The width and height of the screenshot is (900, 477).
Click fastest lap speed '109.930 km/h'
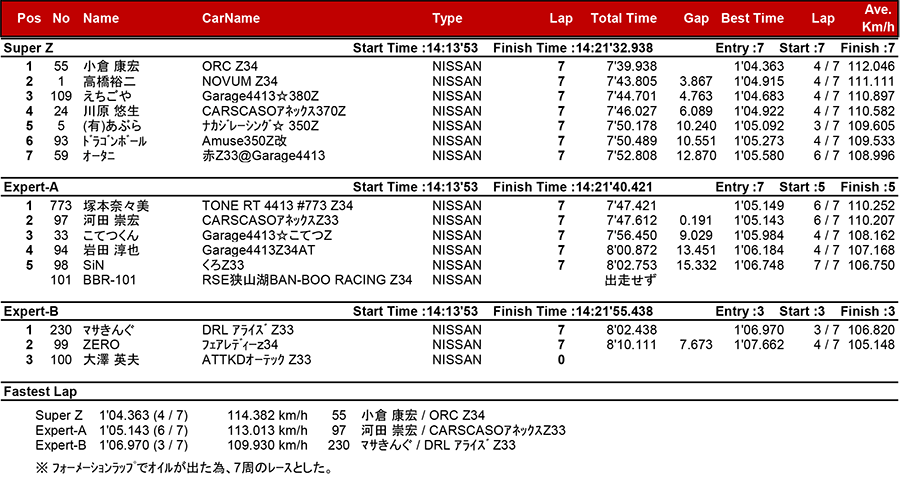click(x=267, y=445)
